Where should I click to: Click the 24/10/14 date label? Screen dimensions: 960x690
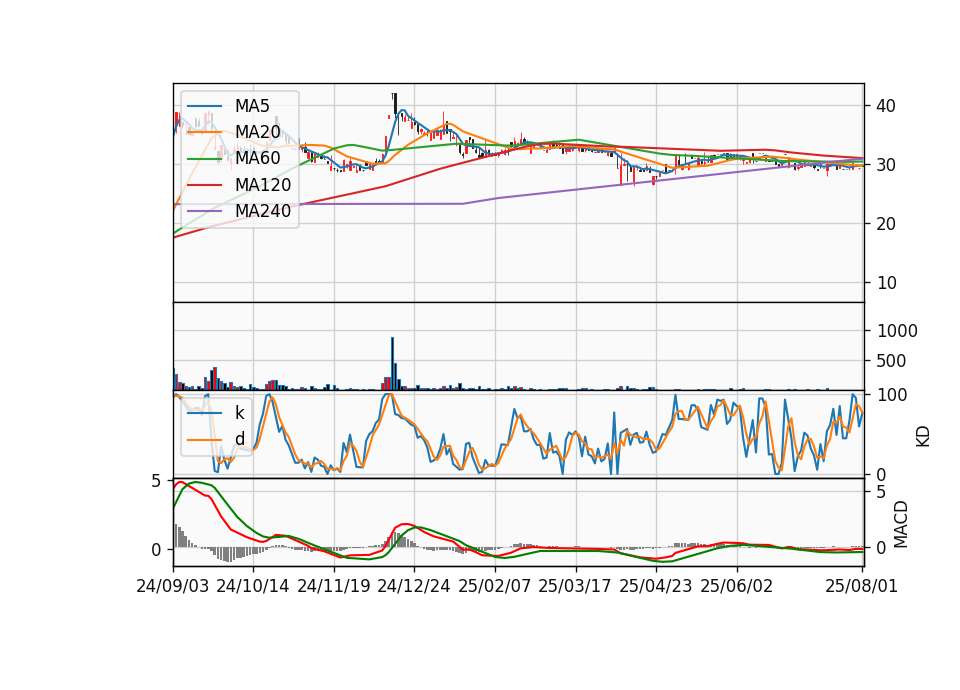click(253, 586)
